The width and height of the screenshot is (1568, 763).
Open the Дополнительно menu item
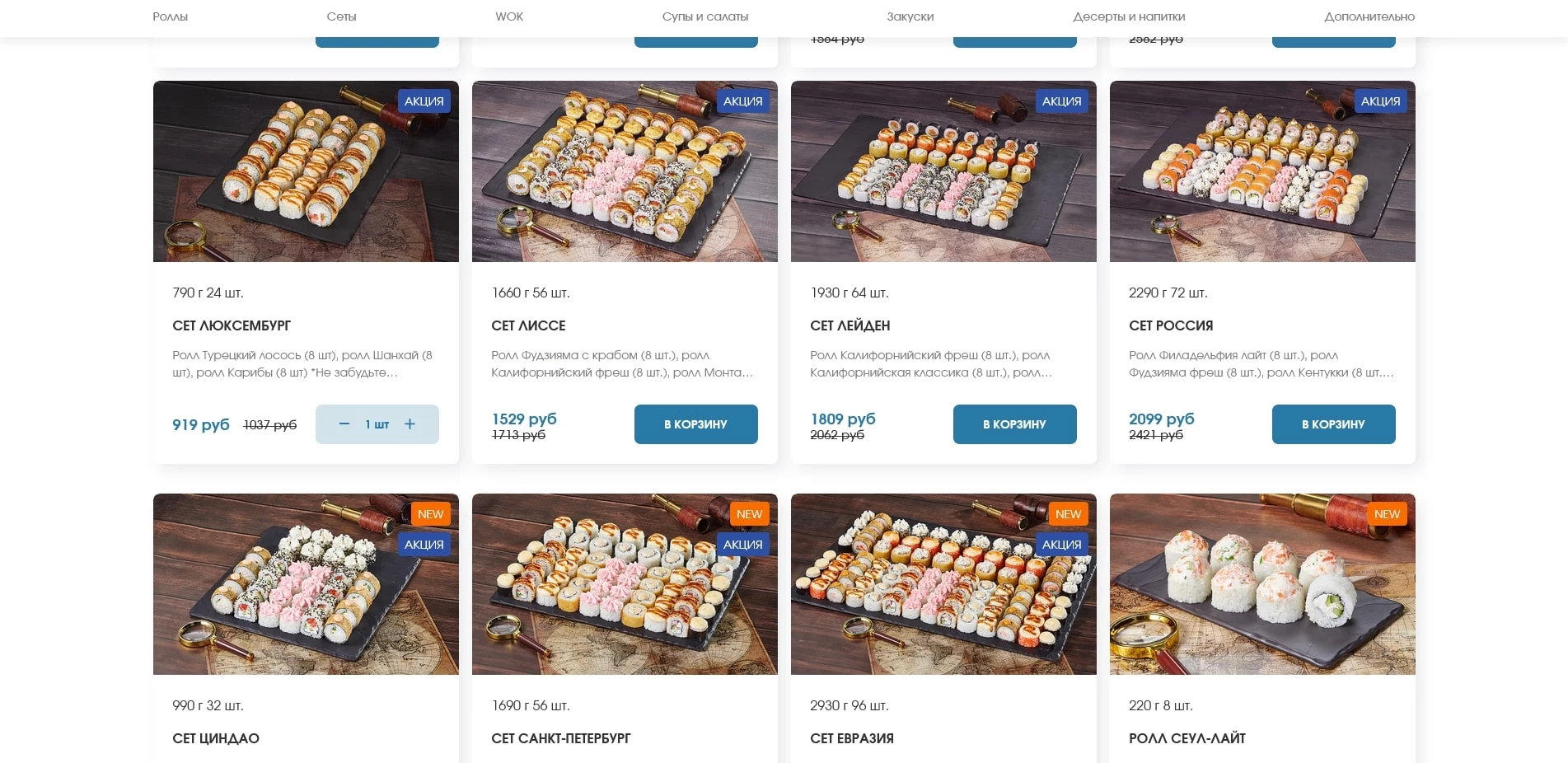1369,16
